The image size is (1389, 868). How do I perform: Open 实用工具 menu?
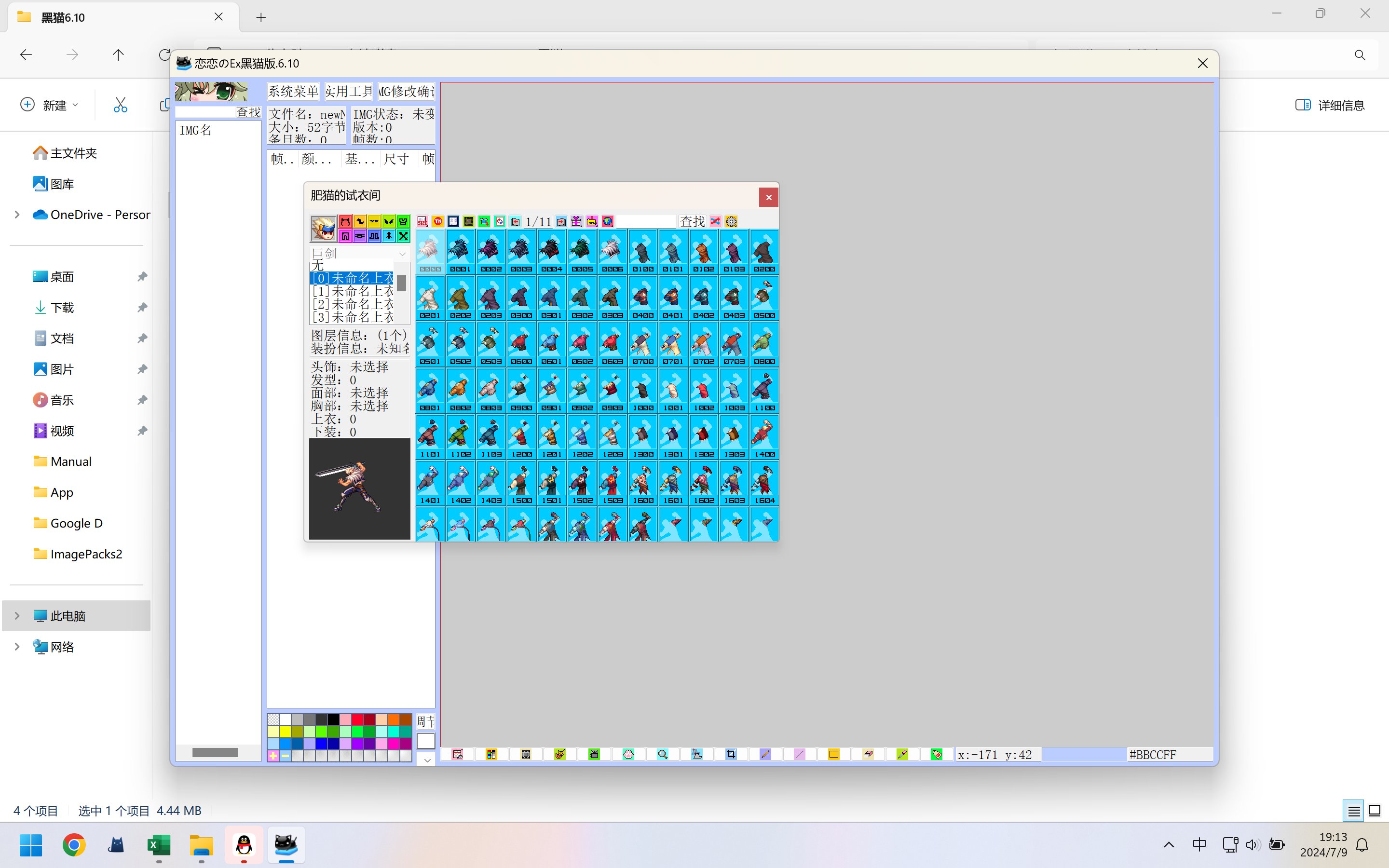coord(348,91)
